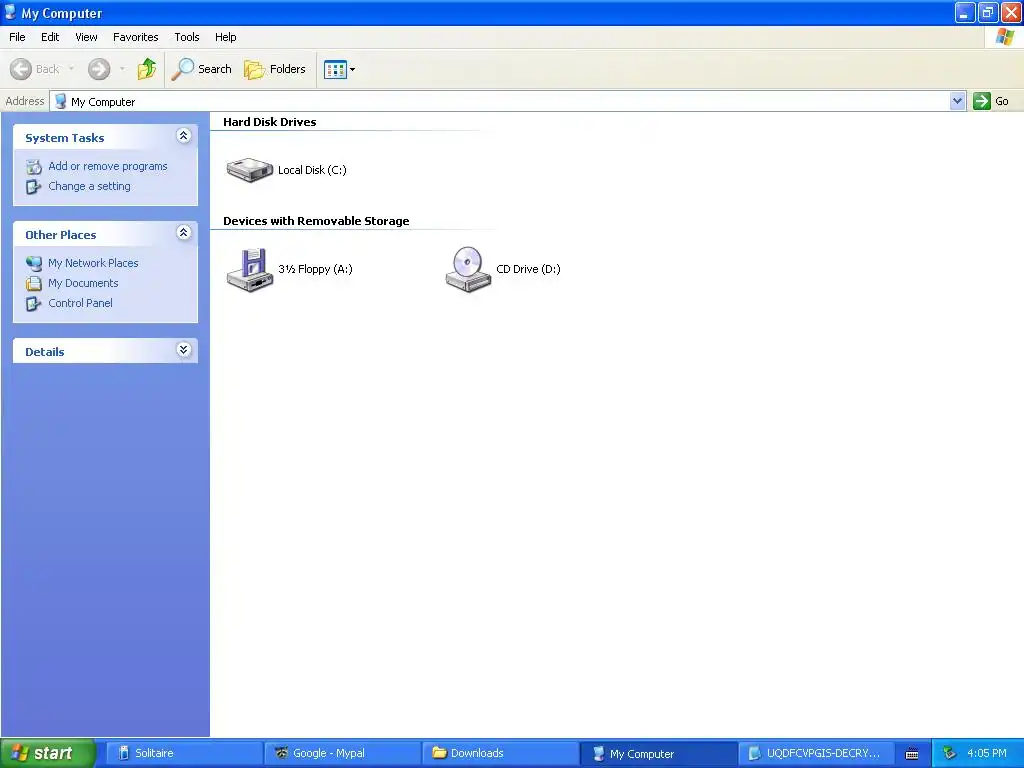Expand the Details panel

184,349
